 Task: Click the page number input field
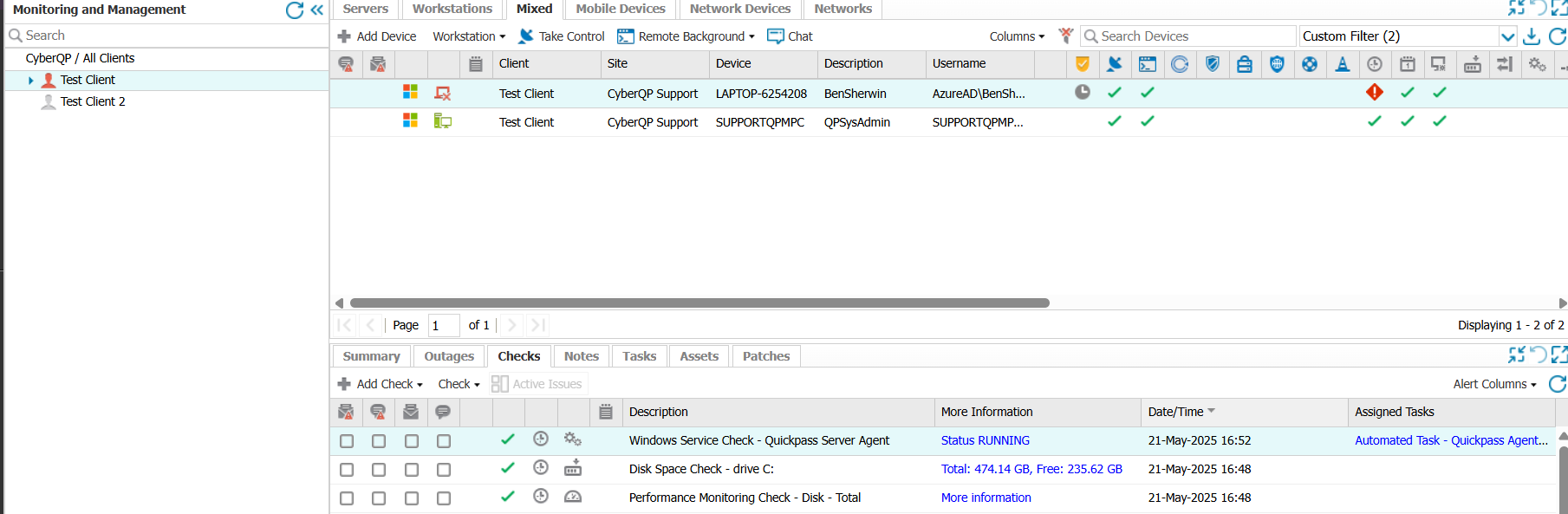(444, 325)
